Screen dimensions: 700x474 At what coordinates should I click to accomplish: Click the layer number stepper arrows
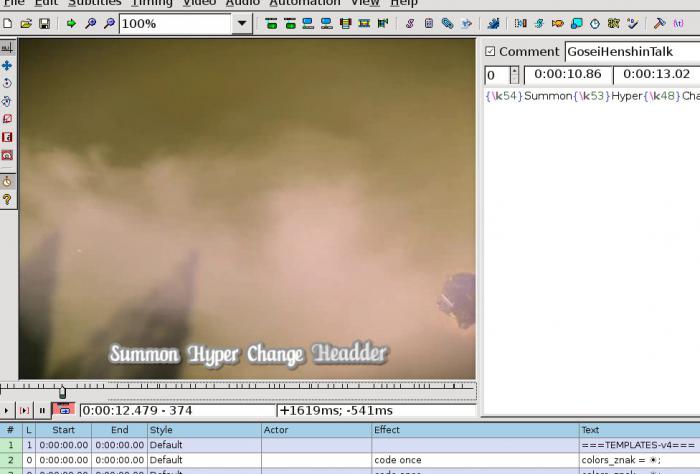point(514,75)
